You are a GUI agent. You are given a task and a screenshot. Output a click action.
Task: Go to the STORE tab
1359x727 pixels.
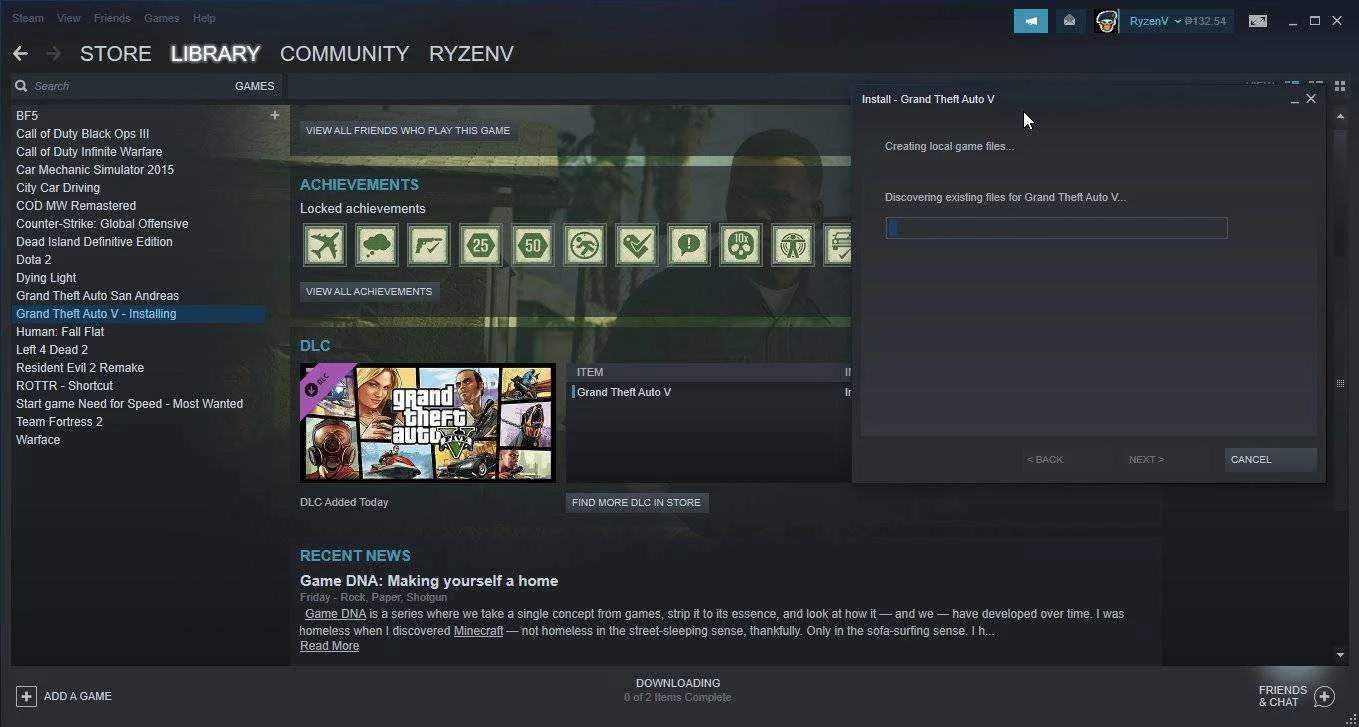click(116, 54)
